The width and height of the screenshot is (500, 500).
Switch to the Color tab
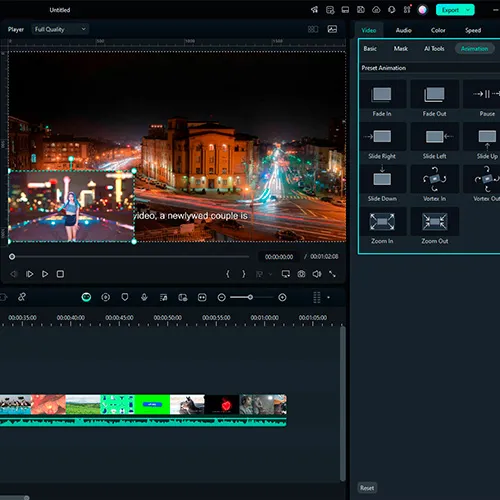tap(438, 30)
